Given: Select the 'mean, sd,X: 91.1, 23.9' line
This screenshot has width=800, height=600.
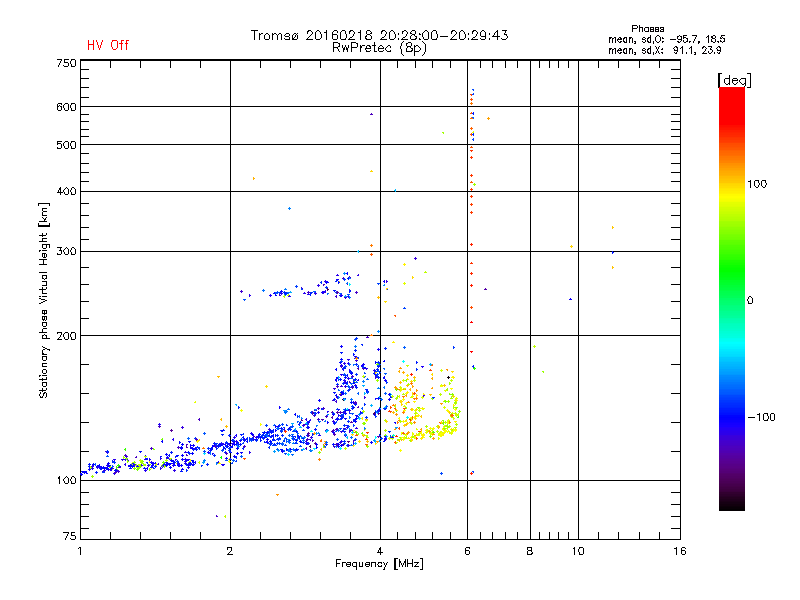Looking at the screenshot, I should (664, 50).
